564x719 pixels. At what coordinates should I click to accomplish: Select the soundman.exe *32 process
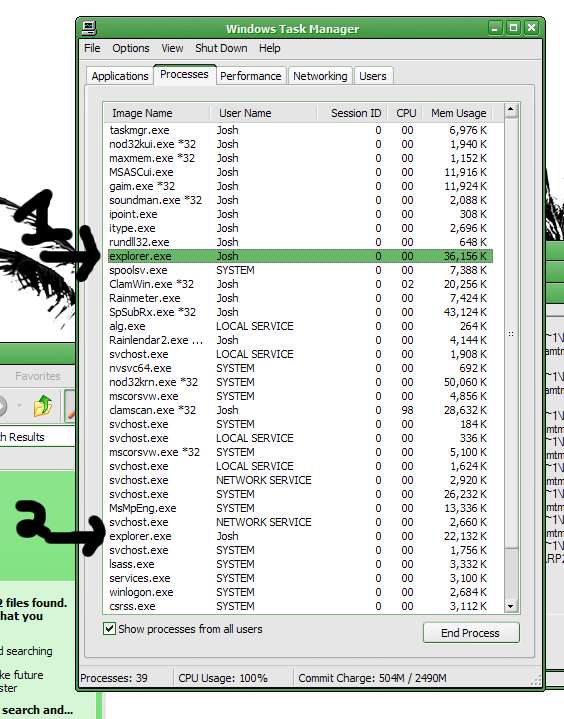(x=300, y=200)
